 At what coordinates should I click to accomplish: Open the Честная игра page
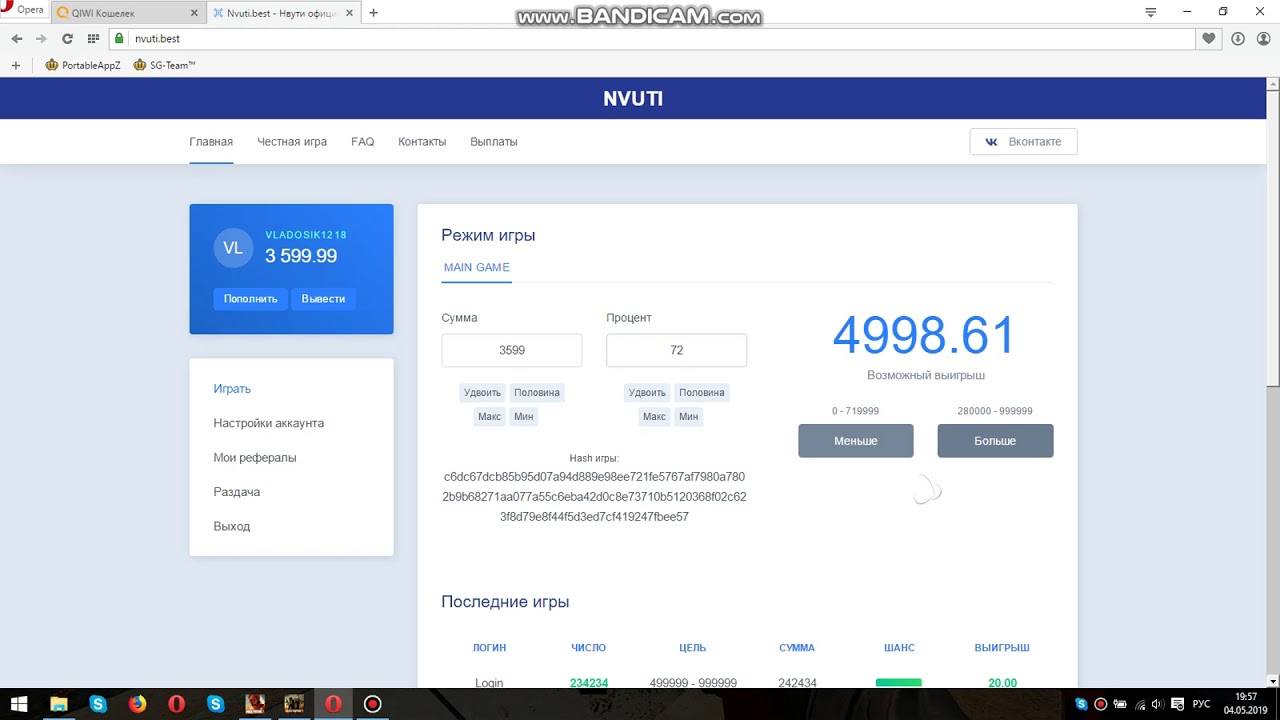(292, 142)
